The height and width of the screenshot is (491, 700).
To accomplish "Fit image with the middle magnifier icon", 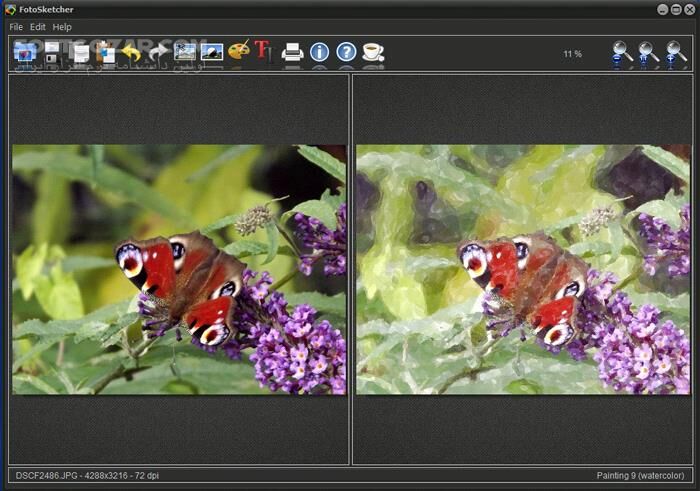I will click(x=649, y=53).
